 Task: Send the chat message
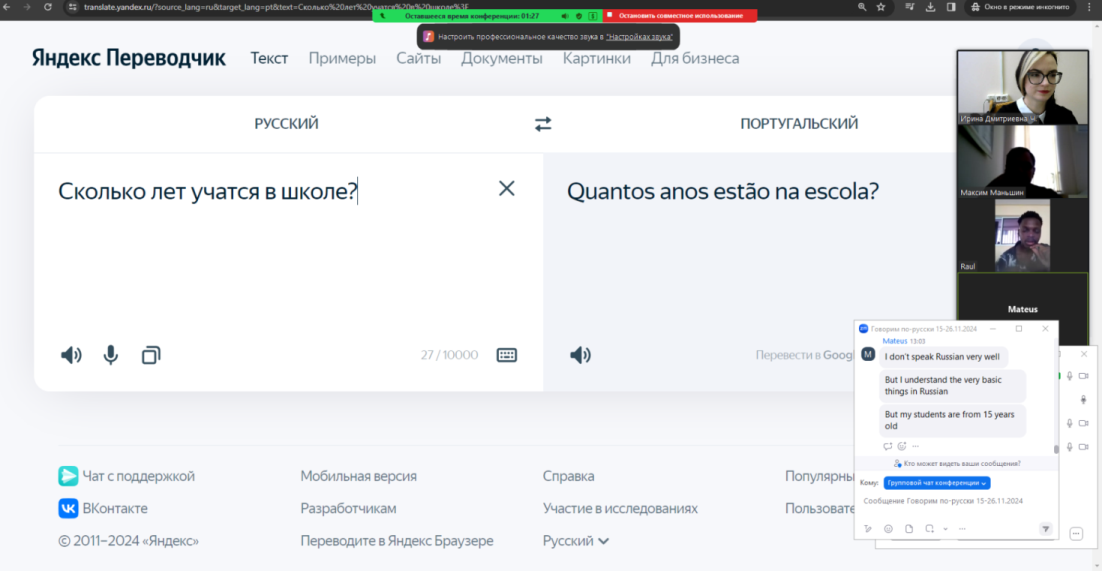(x=1046, y=529)
